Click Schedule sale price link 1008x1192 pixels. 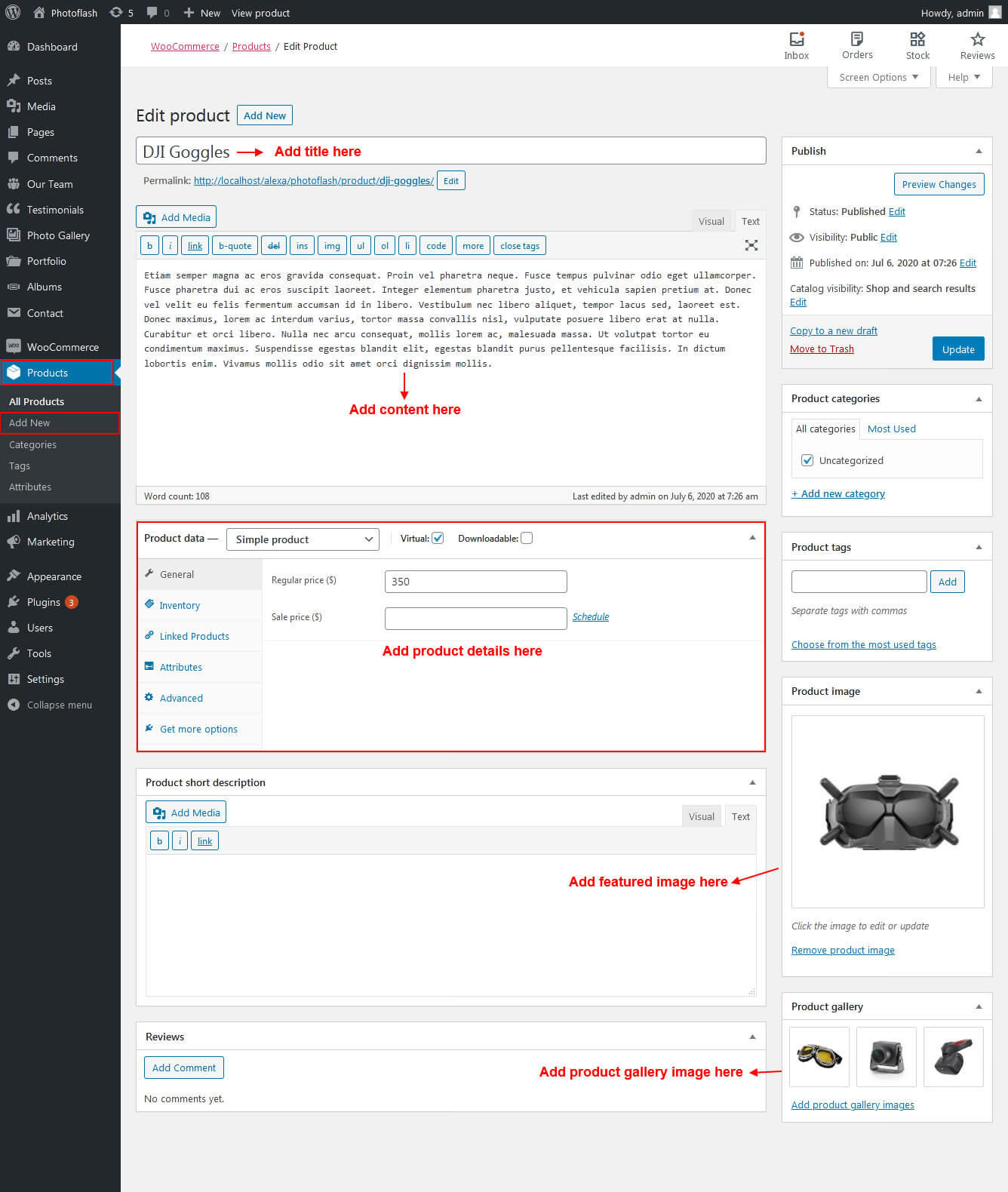[x=591, y=617]
